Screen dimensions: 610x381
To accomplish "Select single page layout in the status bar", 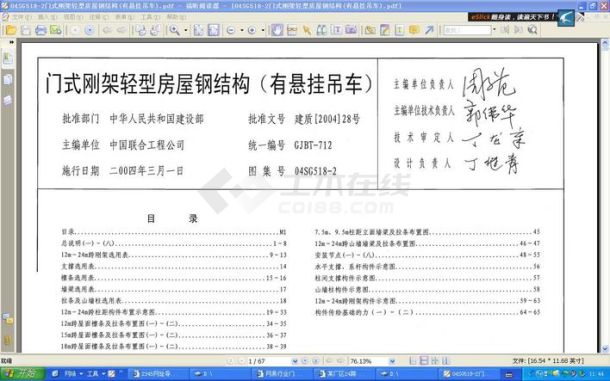I will coord(413,361).
